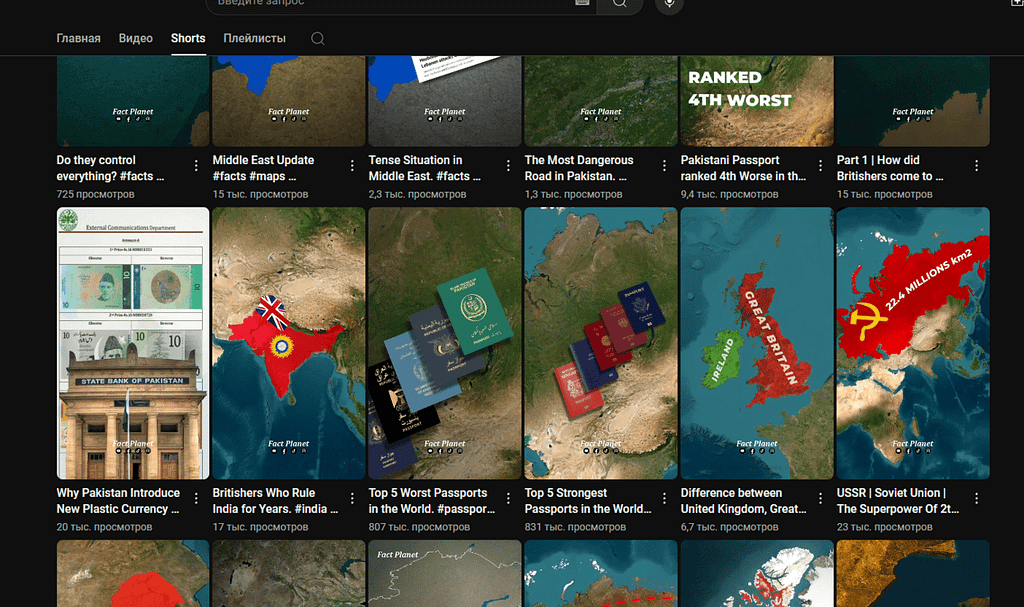Switch to the Плейлисты tab
The image size is (1024, 607).
[x=255, y=39]
